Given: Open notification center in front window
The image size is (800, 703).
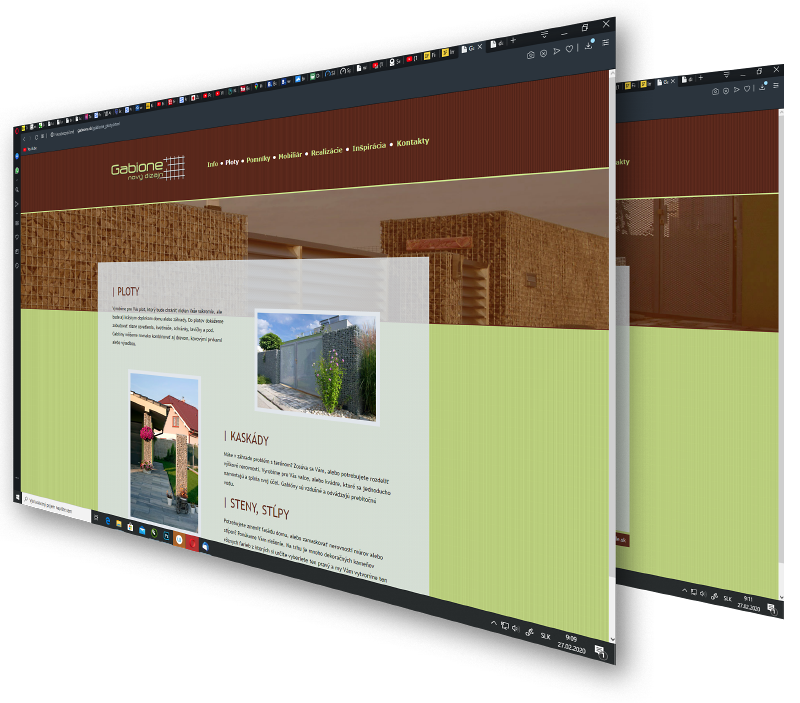Looking at the screenshot, I should pyautogui.click(x=601, y=651).
